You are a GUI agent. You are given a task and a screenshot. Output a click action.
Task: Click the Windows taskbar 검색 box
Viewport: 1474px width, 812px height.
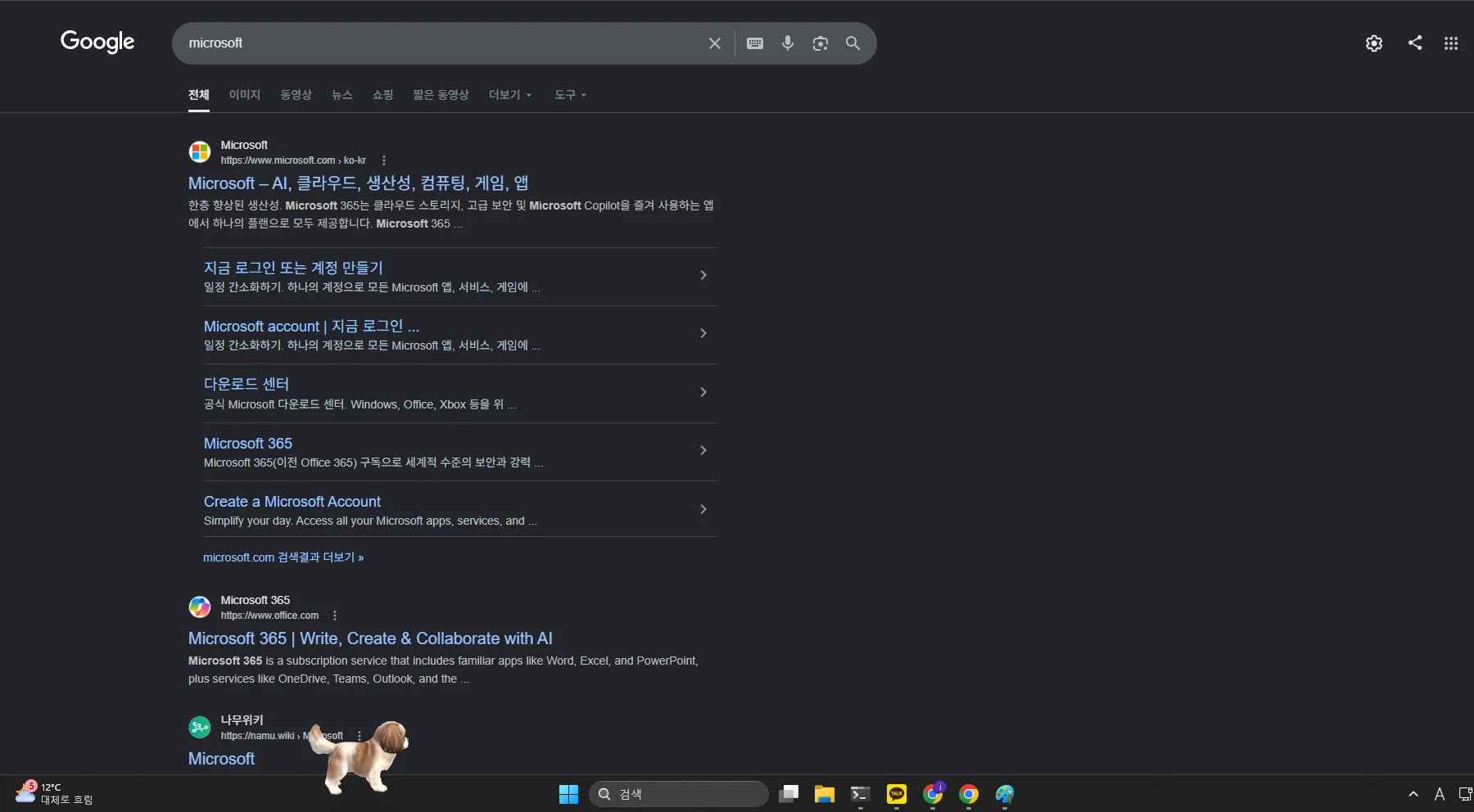pyautogui.click(x=679, y=794)
